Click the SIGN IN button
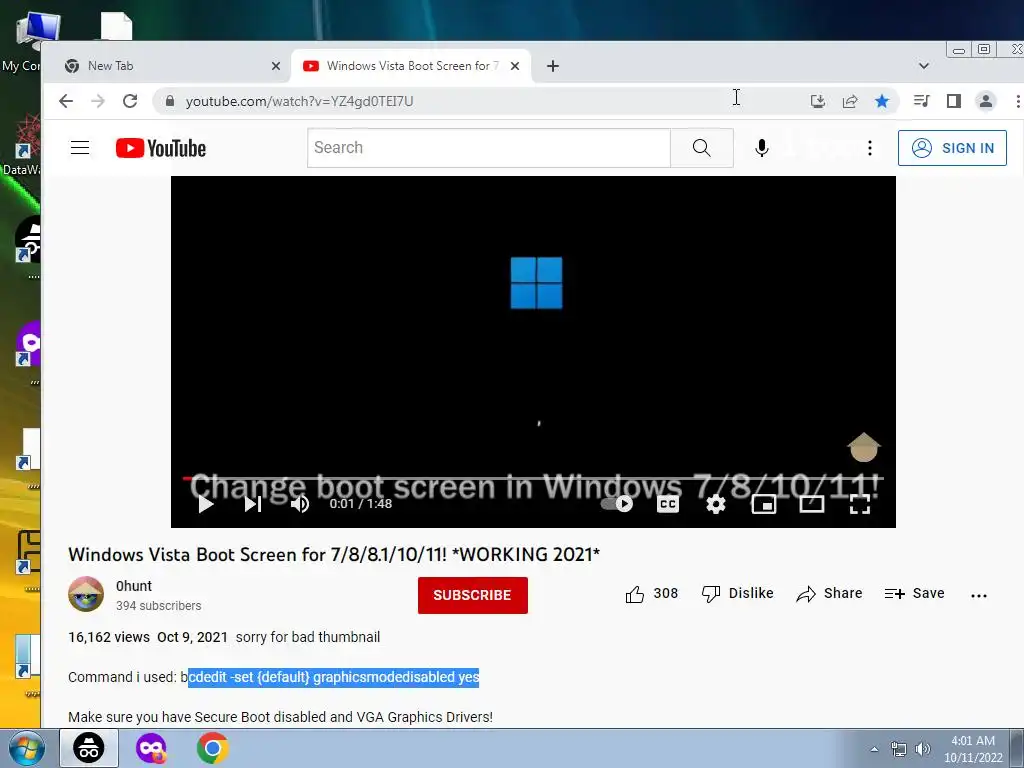Screen dimensions: 1024x768 (952, 148)
